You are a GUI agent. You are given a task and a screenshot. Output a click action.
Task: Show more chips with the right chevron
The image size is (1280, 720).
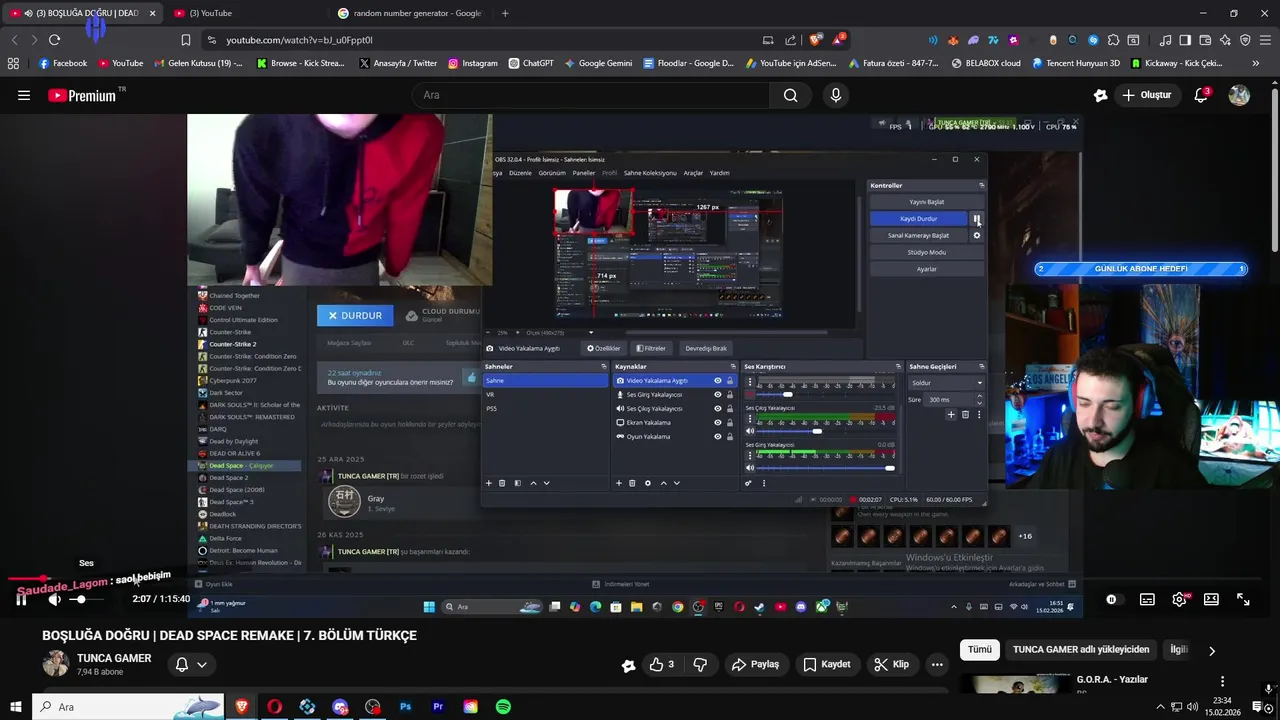click(1211, 651)
